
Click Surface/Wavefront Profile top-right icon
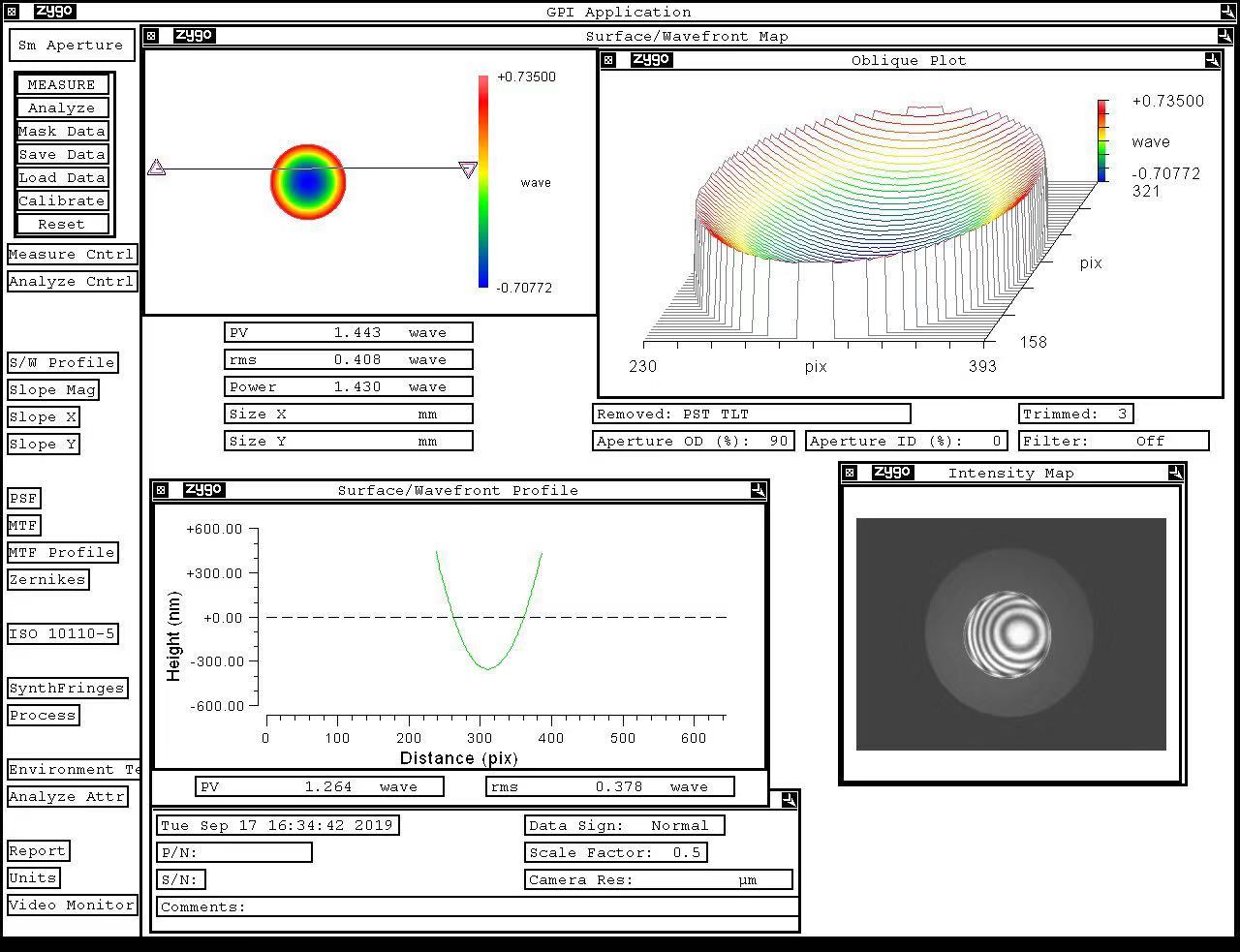pos(759,490)
